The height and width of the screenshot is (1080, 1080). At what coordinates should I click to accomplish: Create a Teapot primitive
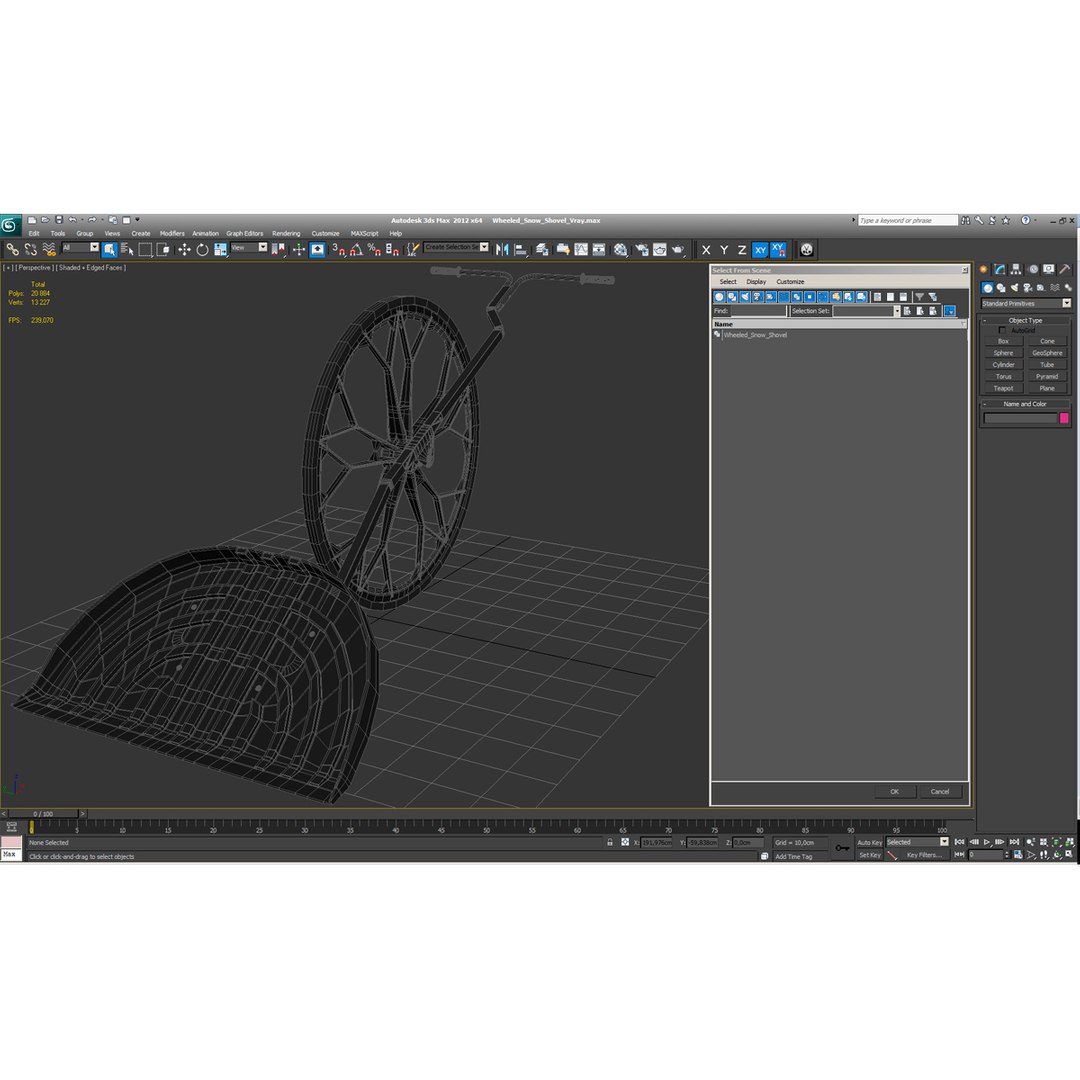click(1003, 388)
